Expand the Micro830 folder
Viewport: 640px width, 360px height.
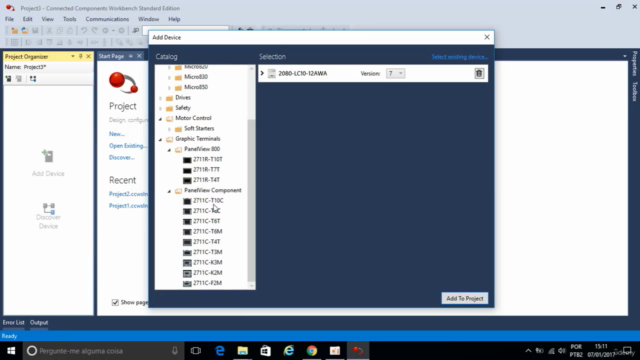(x=169, y=77)
